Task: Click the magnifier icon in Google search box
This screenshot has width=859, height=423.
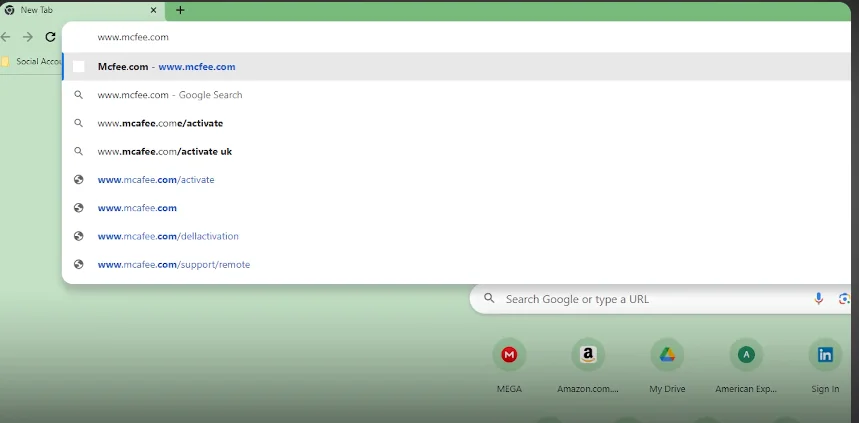Action: point(489,299)
